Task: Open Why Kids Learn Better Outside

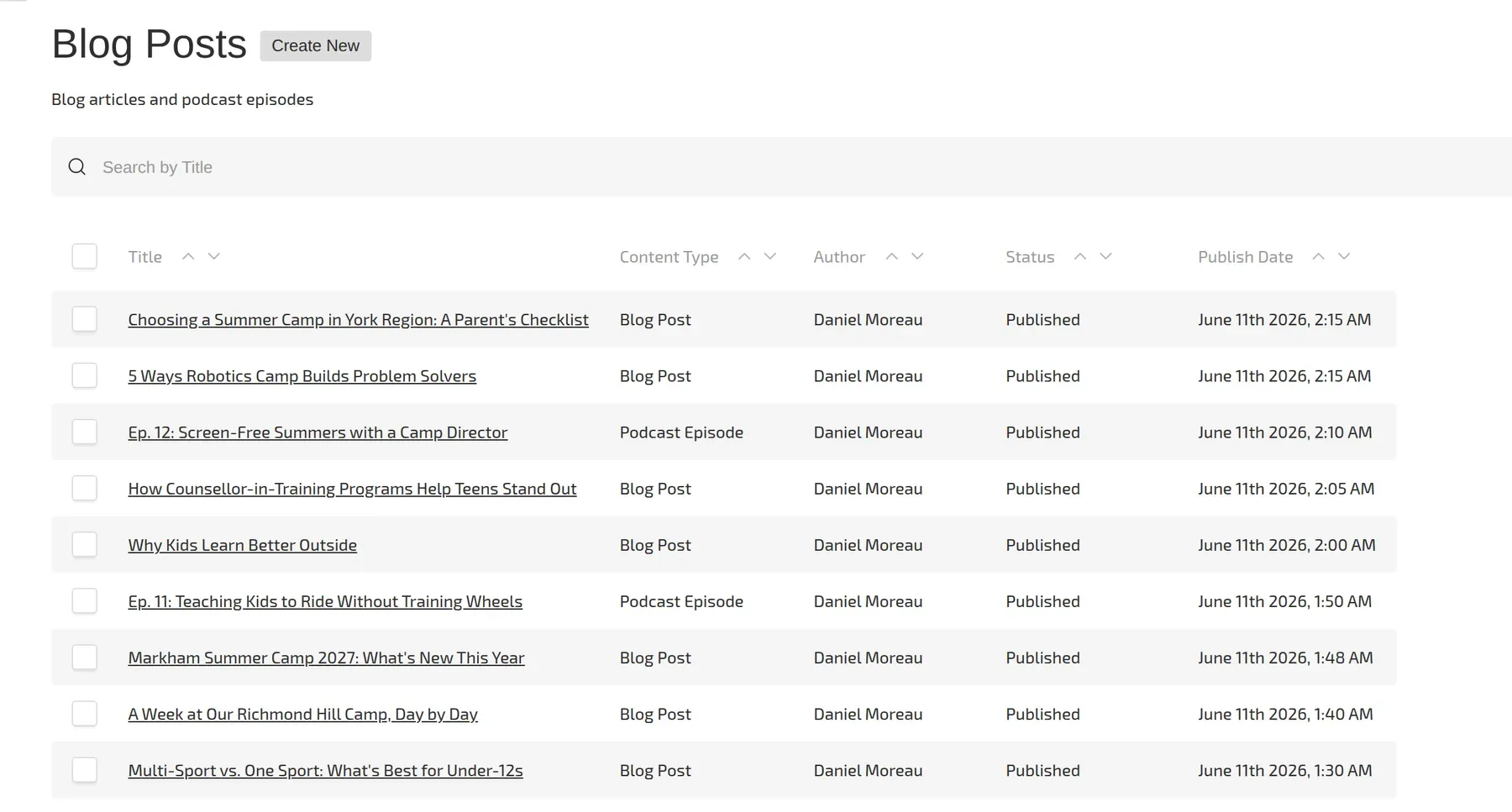Action: click(242, 545)
